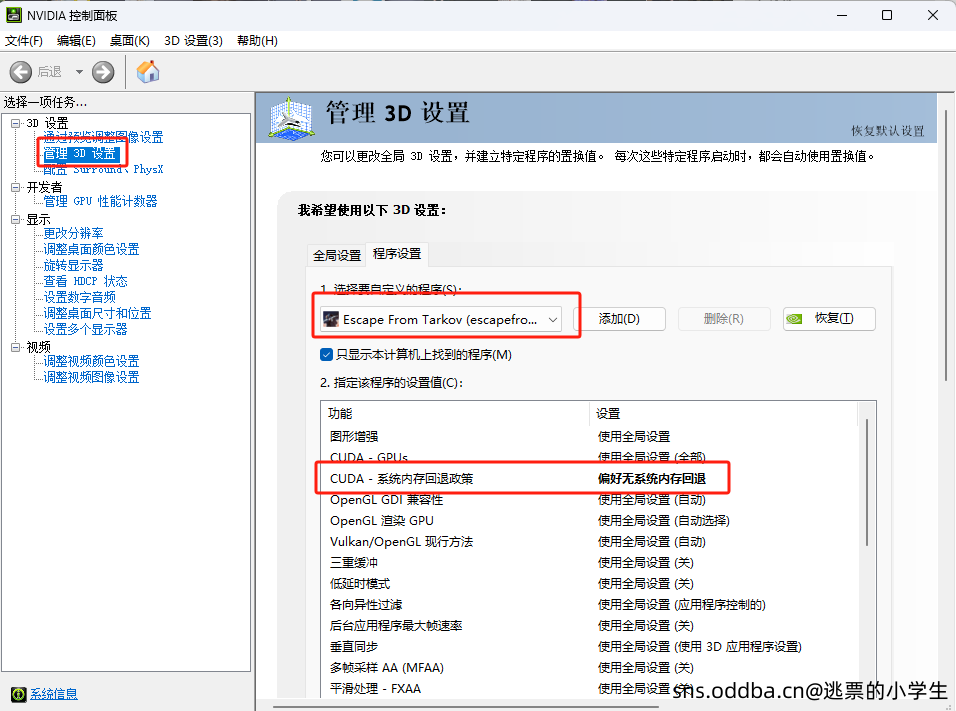Image resolution: width=956 pixels, height=711 pixels.
Task: Open back history dropdown arrow
Action: click(x=79, y=72)
